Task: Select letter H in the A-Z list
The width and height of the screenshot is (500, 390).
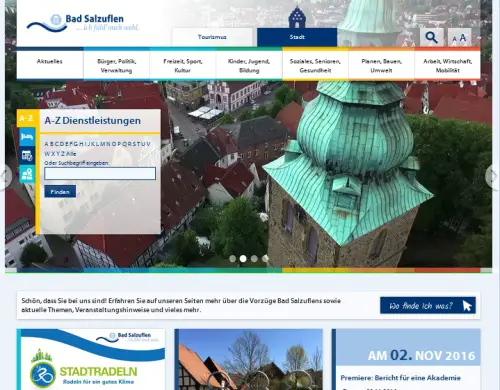Action: point(81,144)
